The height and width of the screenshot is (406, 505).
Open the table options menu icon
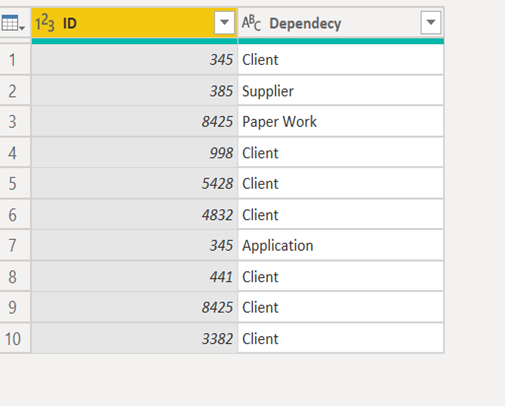[13, 23]
